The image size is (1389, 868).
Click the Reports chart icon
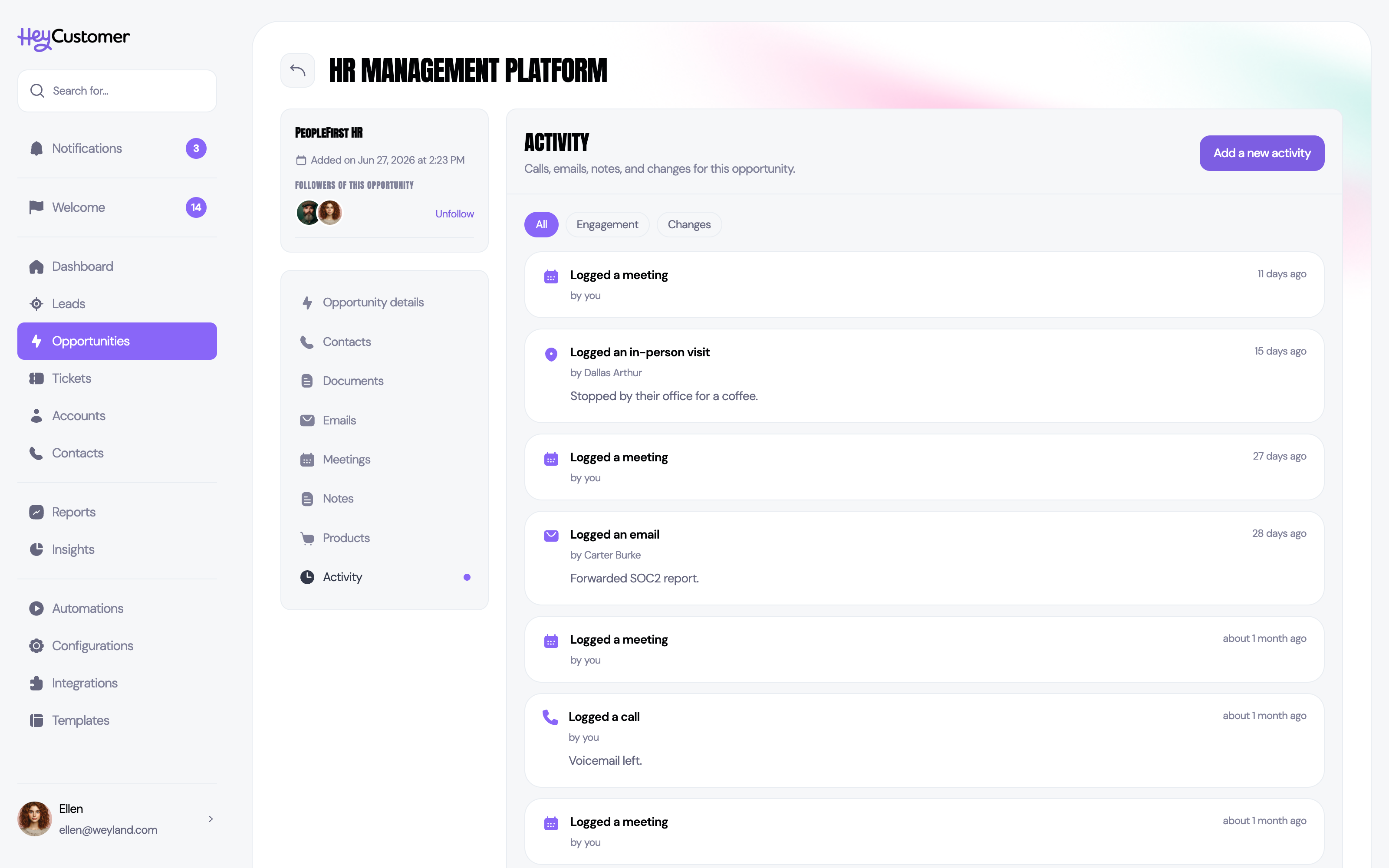pos(36,512)
